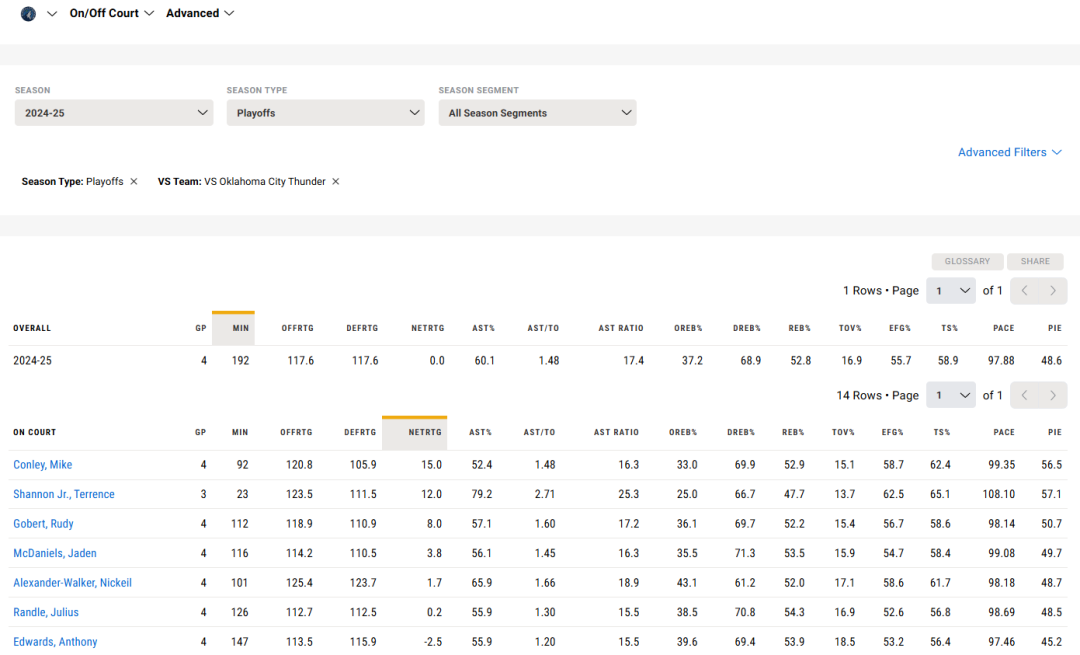Screen dimensions: 1080x655
Task: Open the Season Type Playoffs dropdown
Action: point(325,113)
